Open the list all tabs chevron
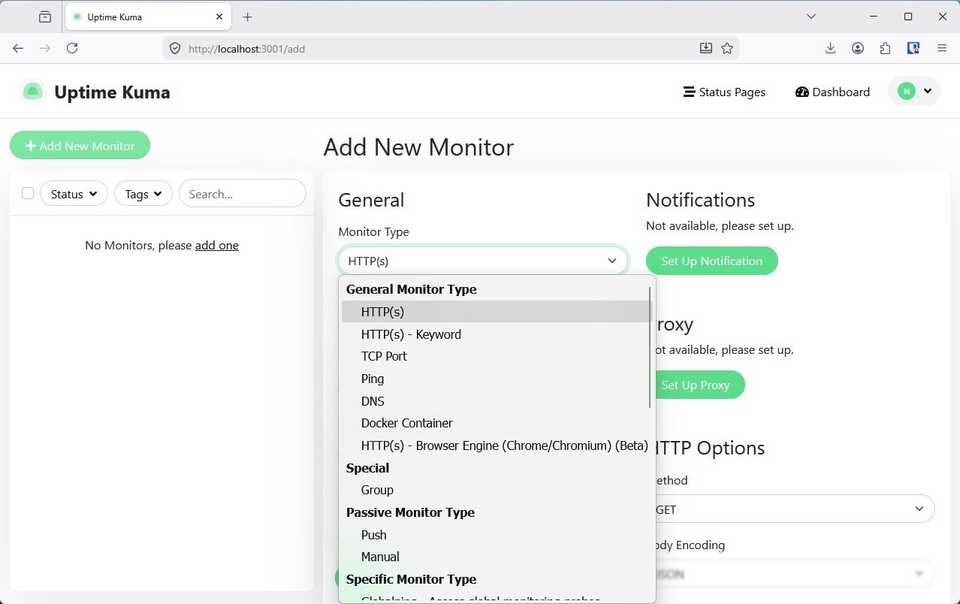This screenshot has height=604, width=960. click(x=811, y=17)
